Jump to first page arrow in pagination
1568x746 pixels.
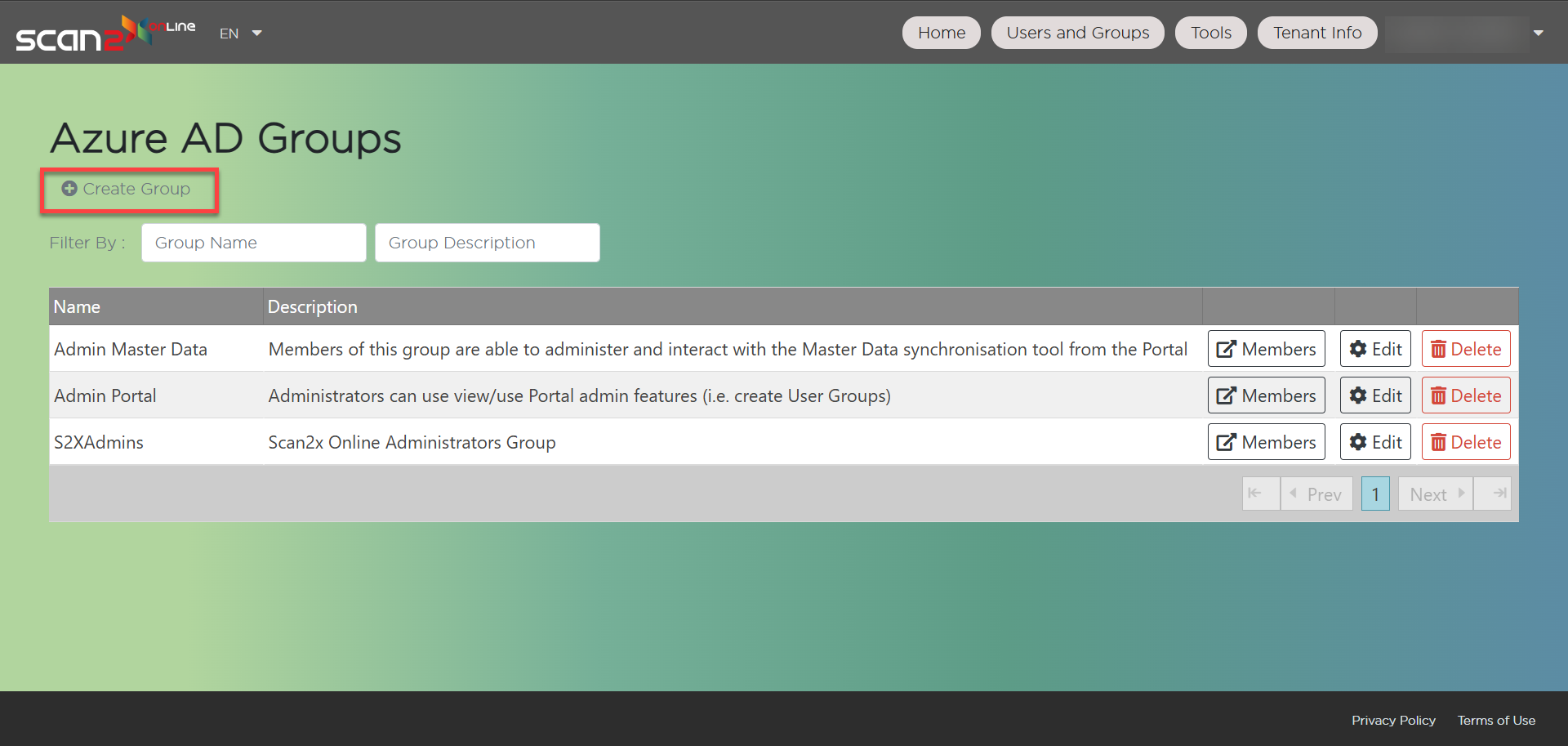coord(1256,494)
